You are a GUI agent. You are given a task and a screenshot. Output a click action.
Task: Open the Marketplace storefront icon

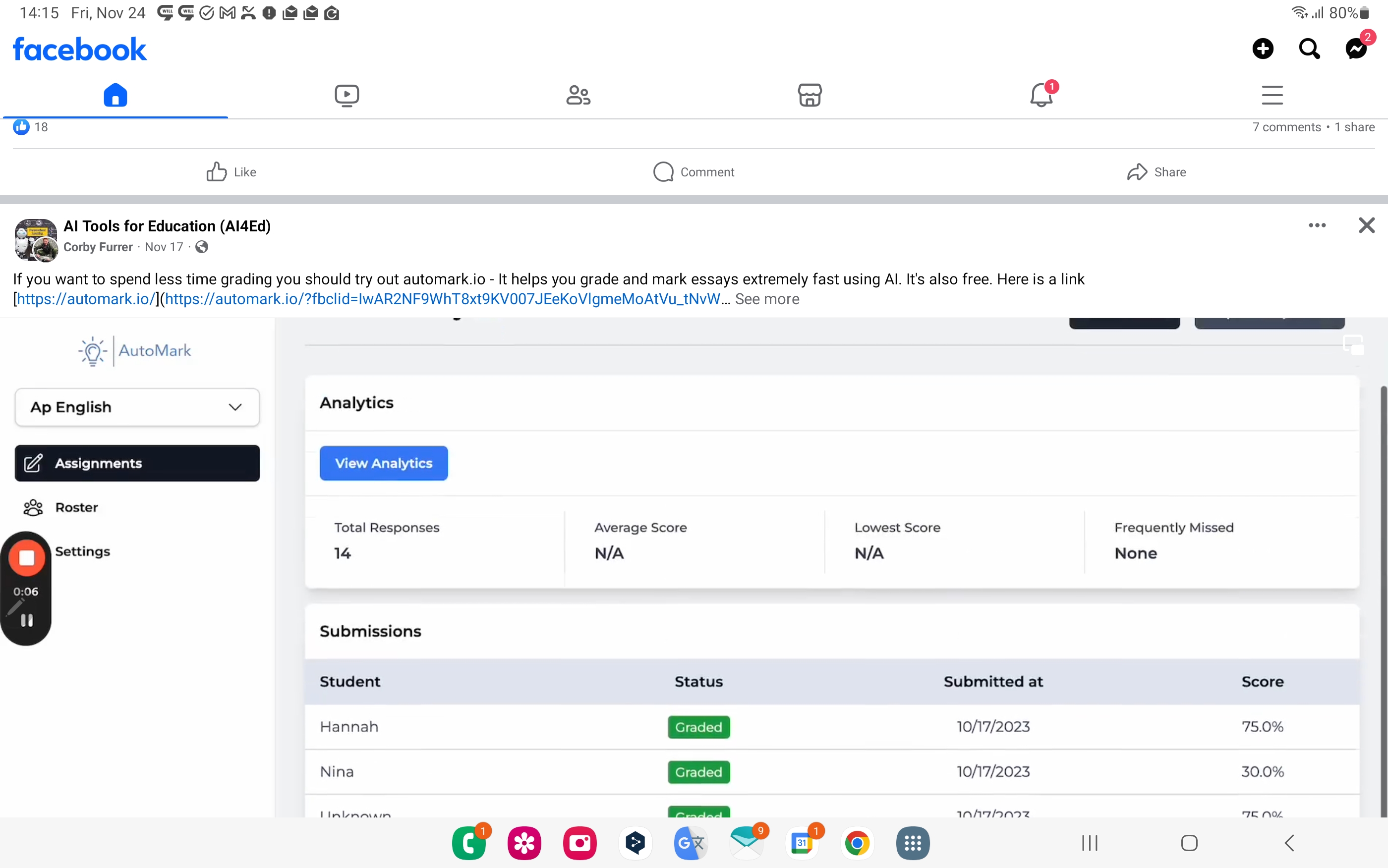tap(810, 95)
